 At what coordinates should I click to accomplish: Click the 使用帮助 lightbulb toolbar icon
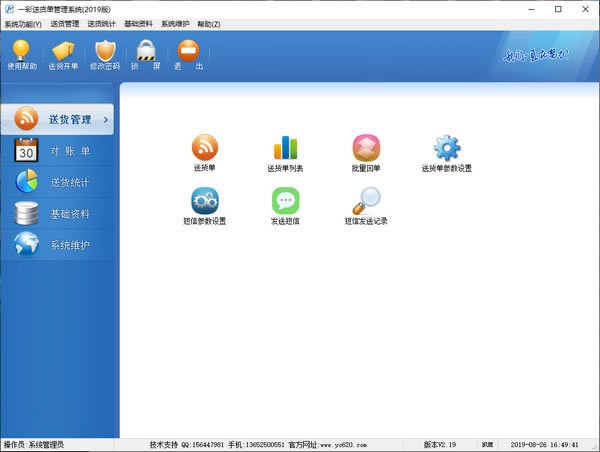(21, 52)
